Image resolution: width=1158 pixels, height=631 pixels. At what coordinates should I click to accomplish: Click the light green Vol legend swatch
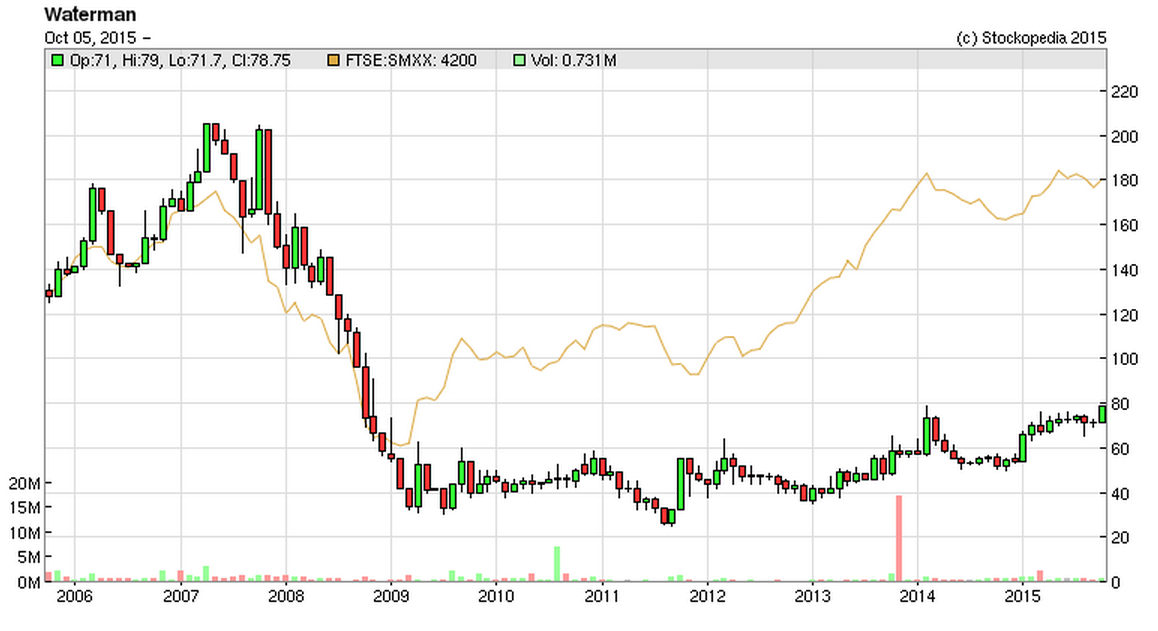pyautogui.click(x=519, y=61)
